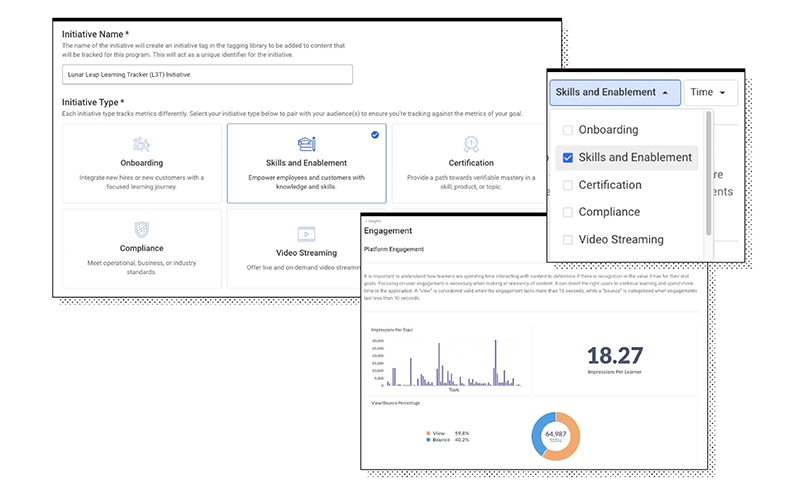The height and width of the screenshot is (500, 800).
Task: Click the dropdown list vertical scrollbar
Action: pos(708,160)
